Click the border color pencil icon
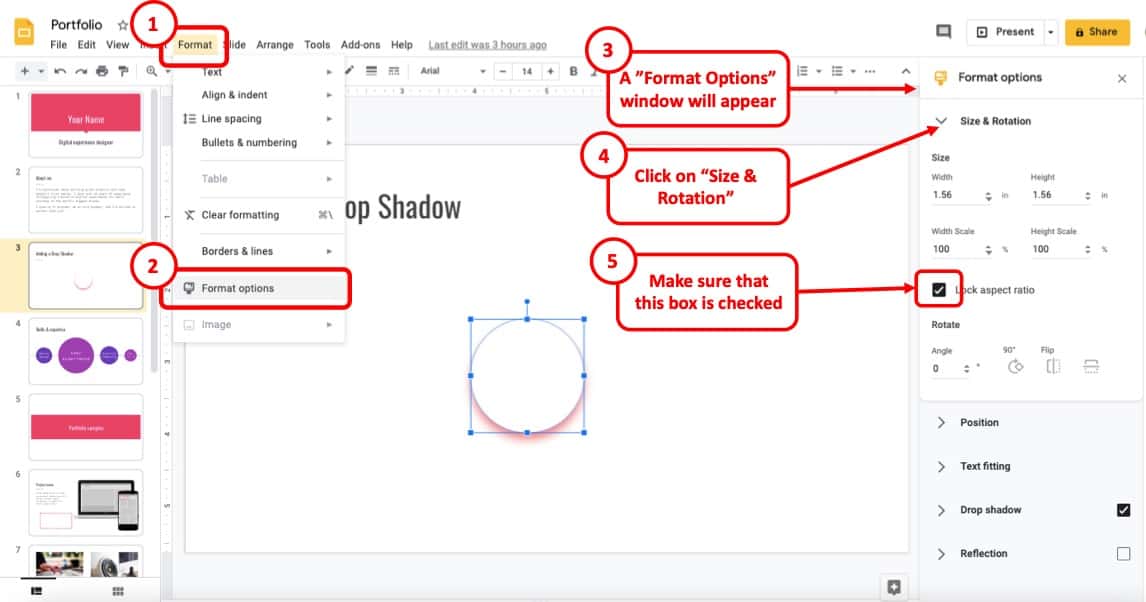1146x602 pixels. pyautogui.click(x=349, y=70)
